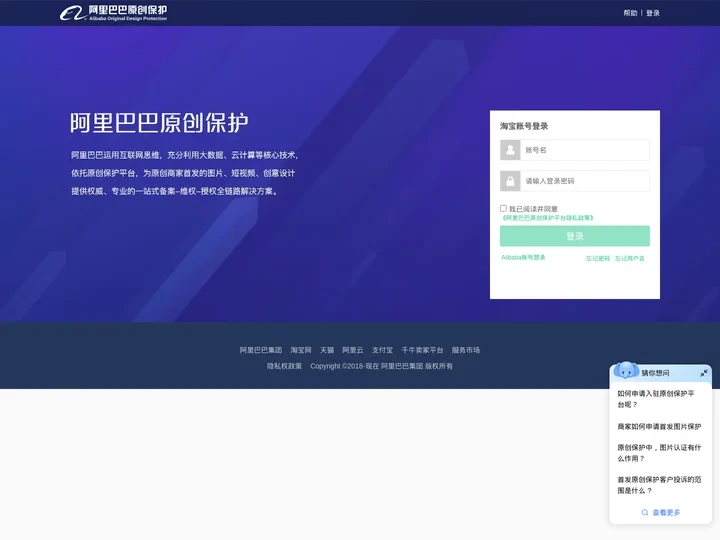Image resolution: width=720 pixels, height=540 pixels.
Task: Open the 支付宝 footer link
Action: click(382, 350)
